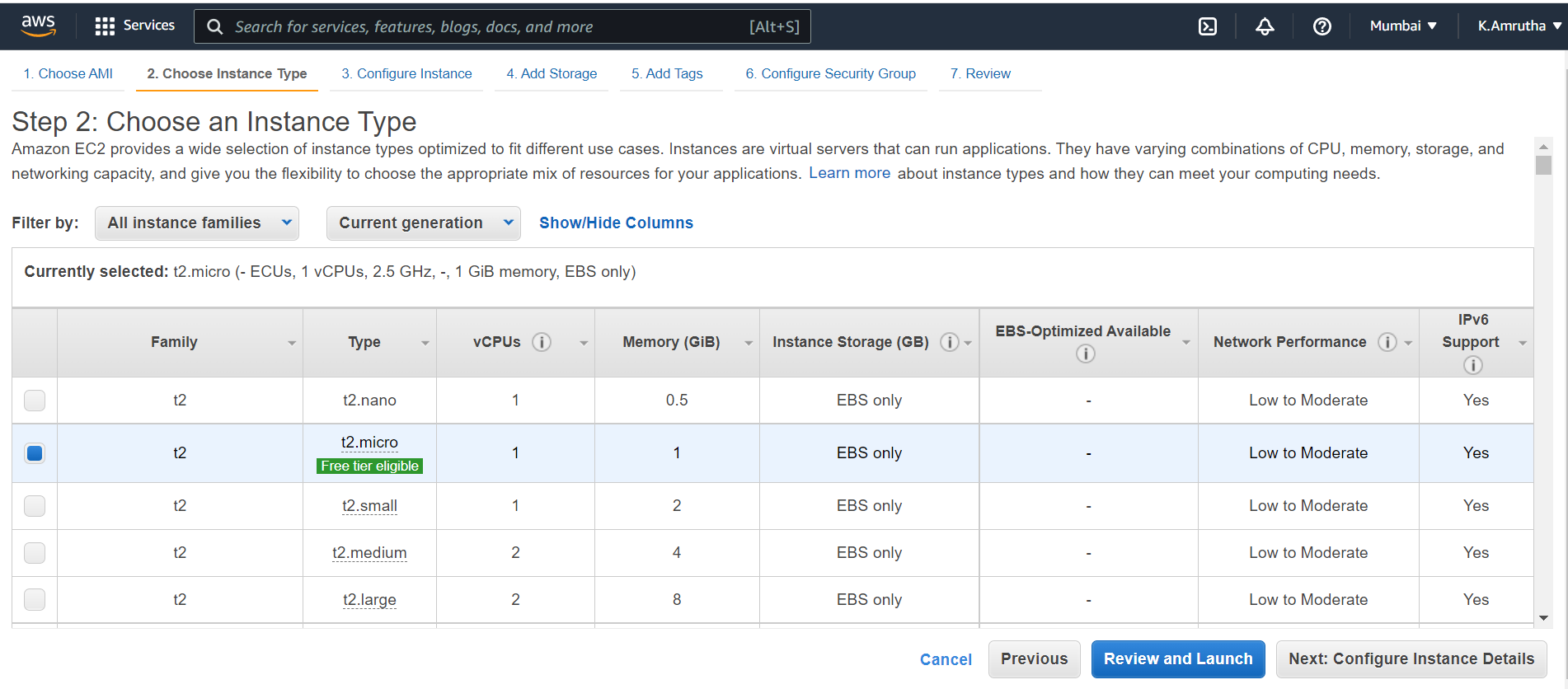Click the Instance Storage info icon
1568x689 pixels.
tap(950, 342)
